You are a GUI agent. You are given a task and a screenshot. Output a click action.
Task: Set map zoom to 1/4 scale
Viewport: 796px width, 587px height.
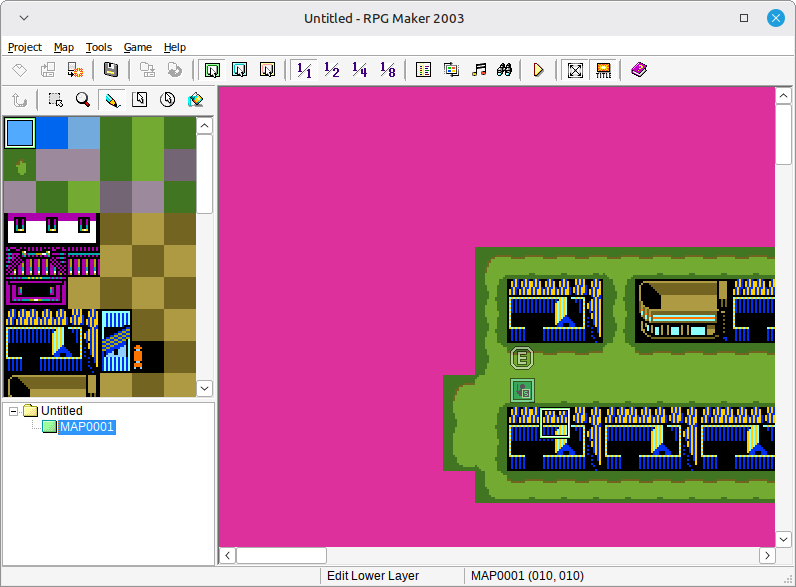coord(360,70)
